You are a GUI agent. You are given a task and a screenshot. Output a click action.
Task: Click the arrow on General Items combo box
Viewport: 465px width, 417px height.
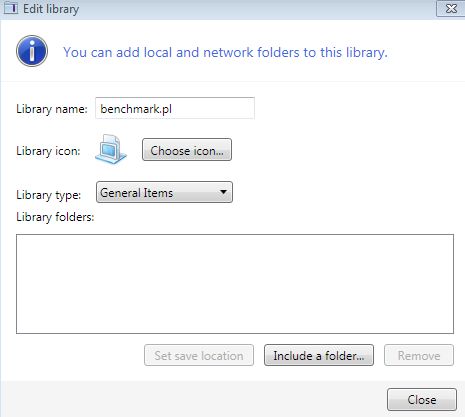click(223, 192)
